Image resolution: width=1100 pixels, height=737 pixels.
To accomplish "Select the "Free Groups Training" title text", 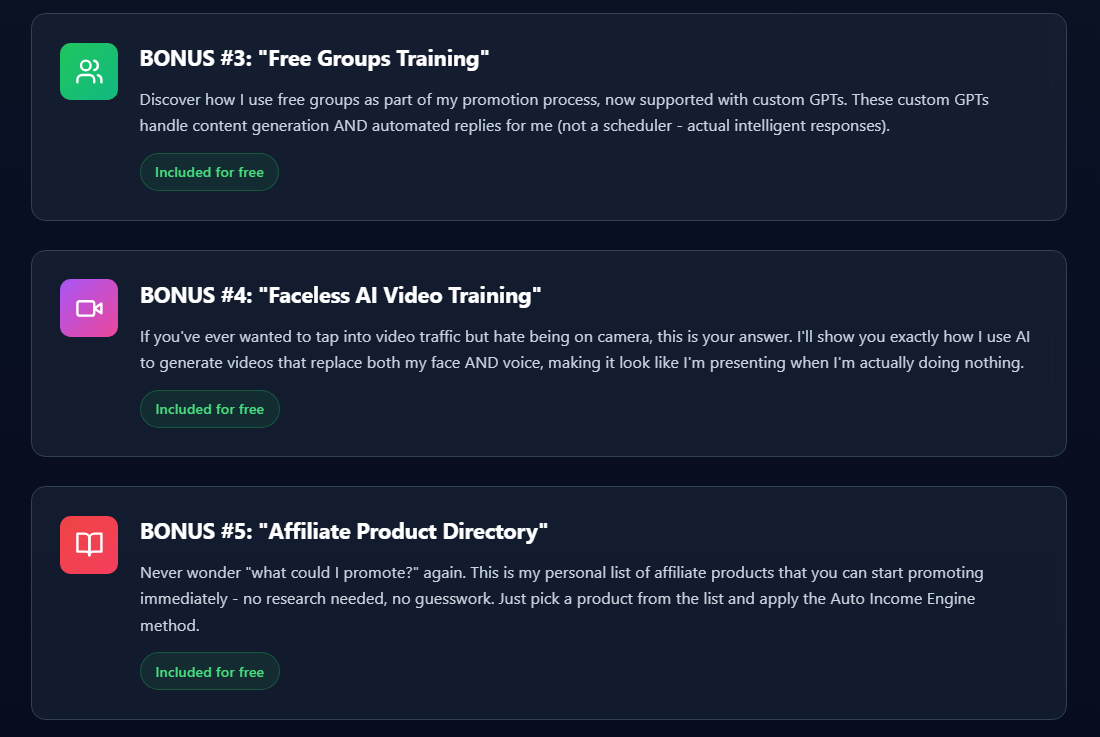I will [373, 59].
